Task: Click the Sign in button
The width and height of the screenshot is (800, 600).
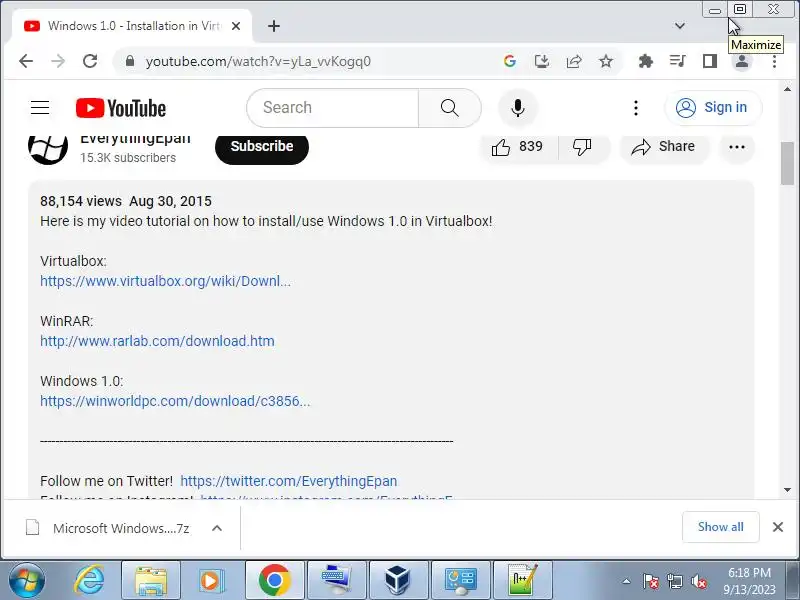Action: point(713,108)
